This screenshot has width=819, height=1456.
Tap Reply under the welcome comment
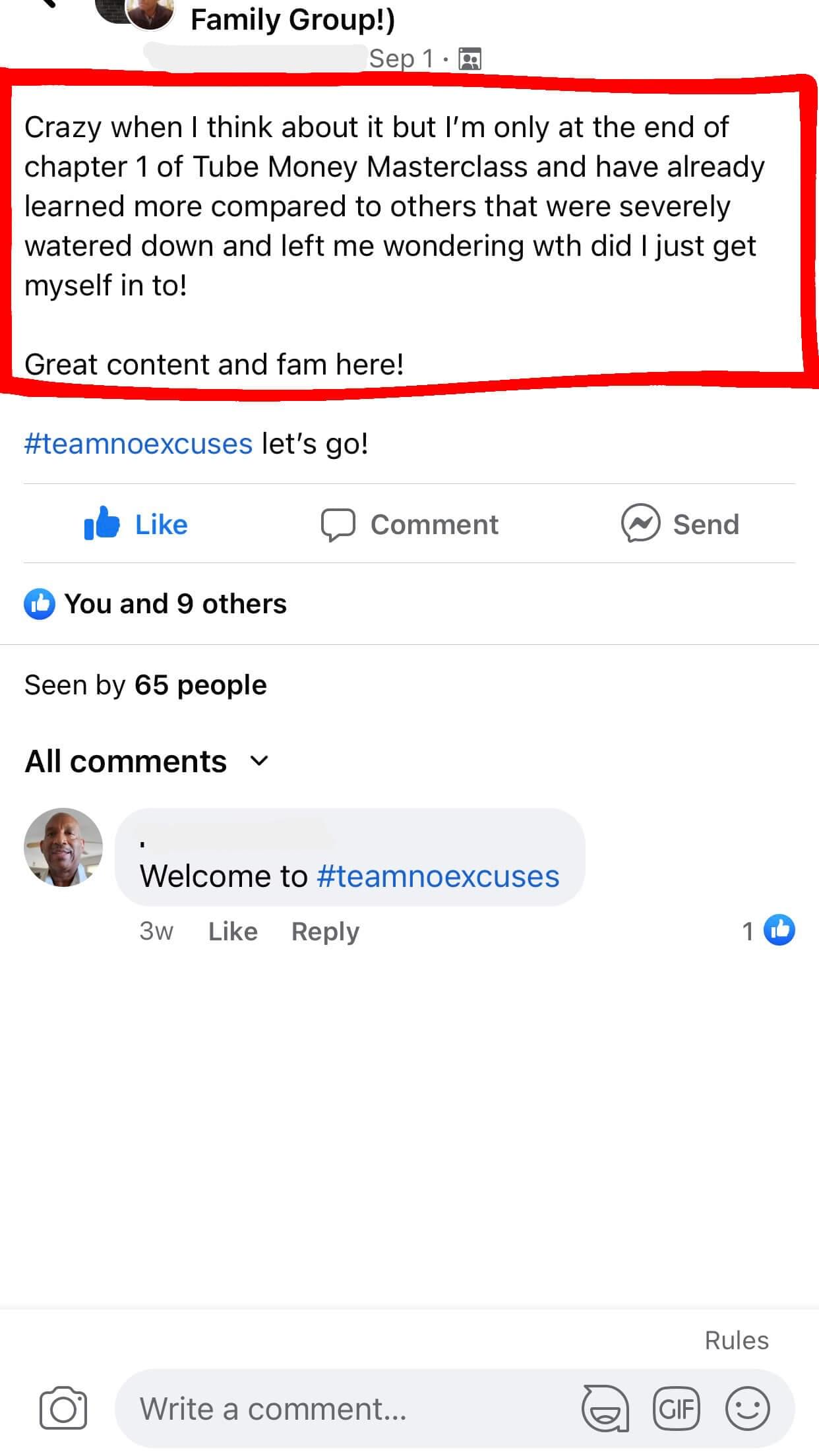pyautogui.click(x=325, y=931)
